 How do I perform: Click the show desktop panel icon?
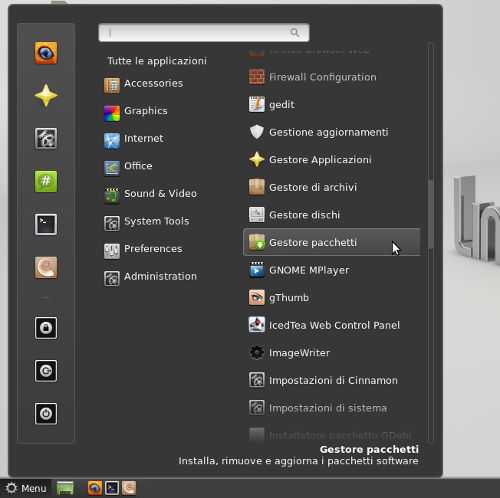point(65,488)
